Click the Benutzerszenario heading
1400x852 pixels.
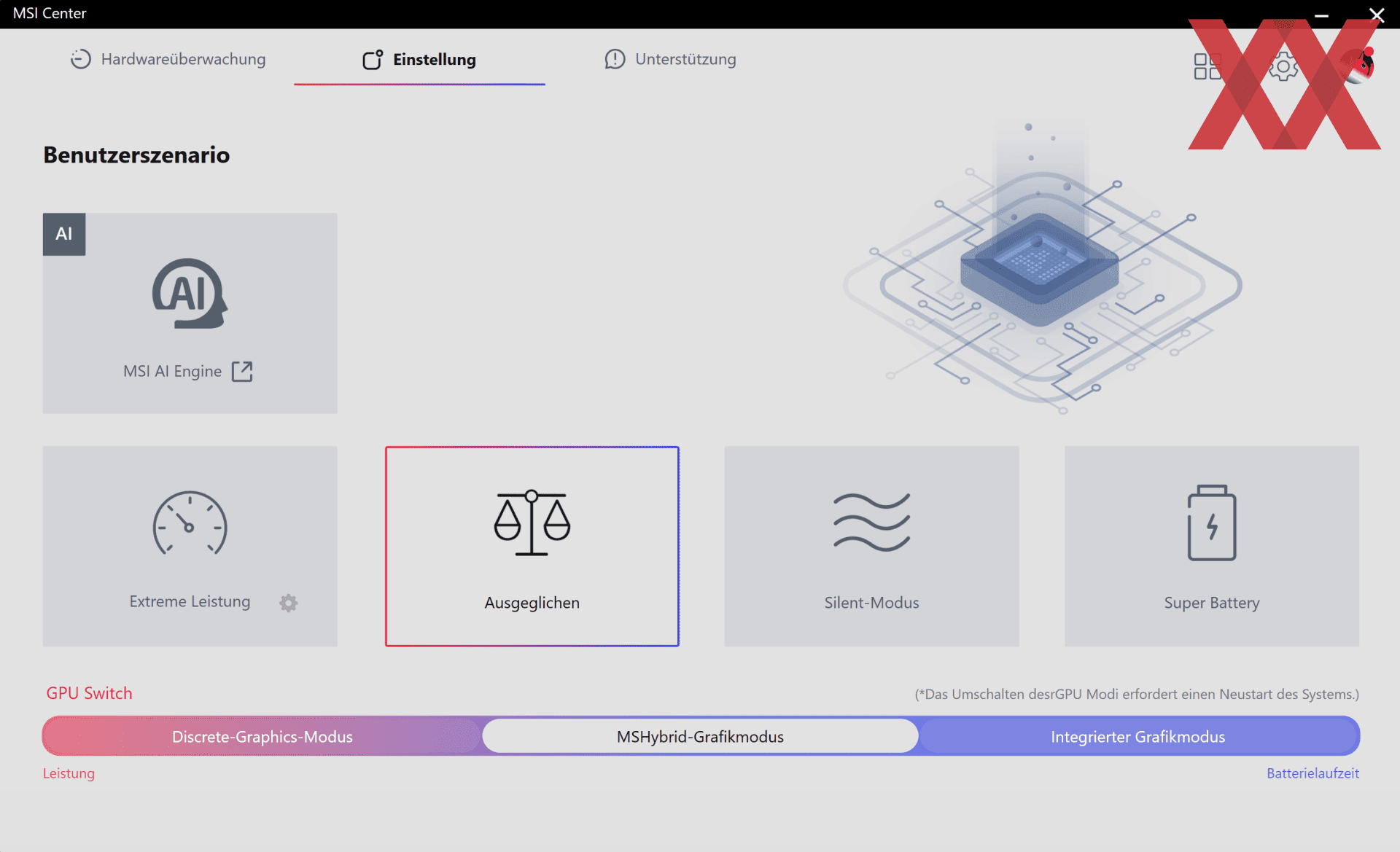point(136,155)
